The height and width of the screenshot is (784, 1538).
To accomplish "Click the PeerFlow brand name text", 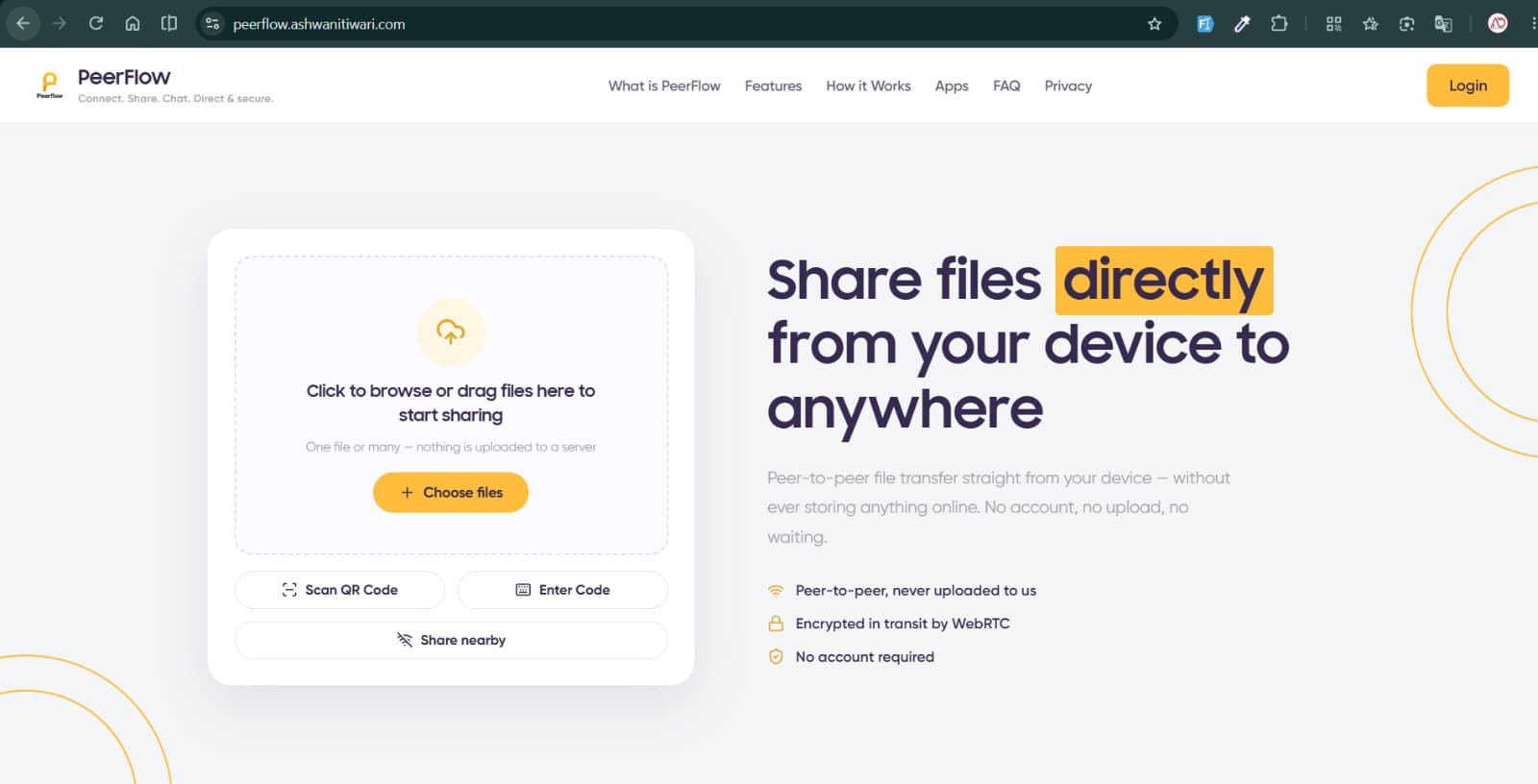I will coord(124,77).
